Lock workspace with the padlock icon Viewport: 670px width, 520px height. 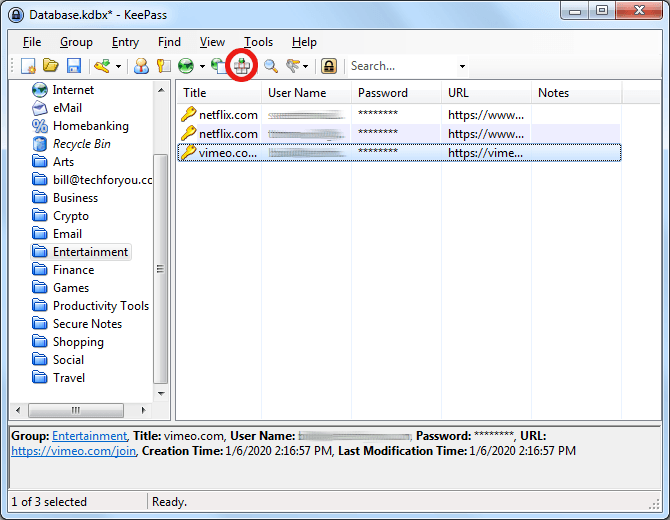tap(329, 66)
